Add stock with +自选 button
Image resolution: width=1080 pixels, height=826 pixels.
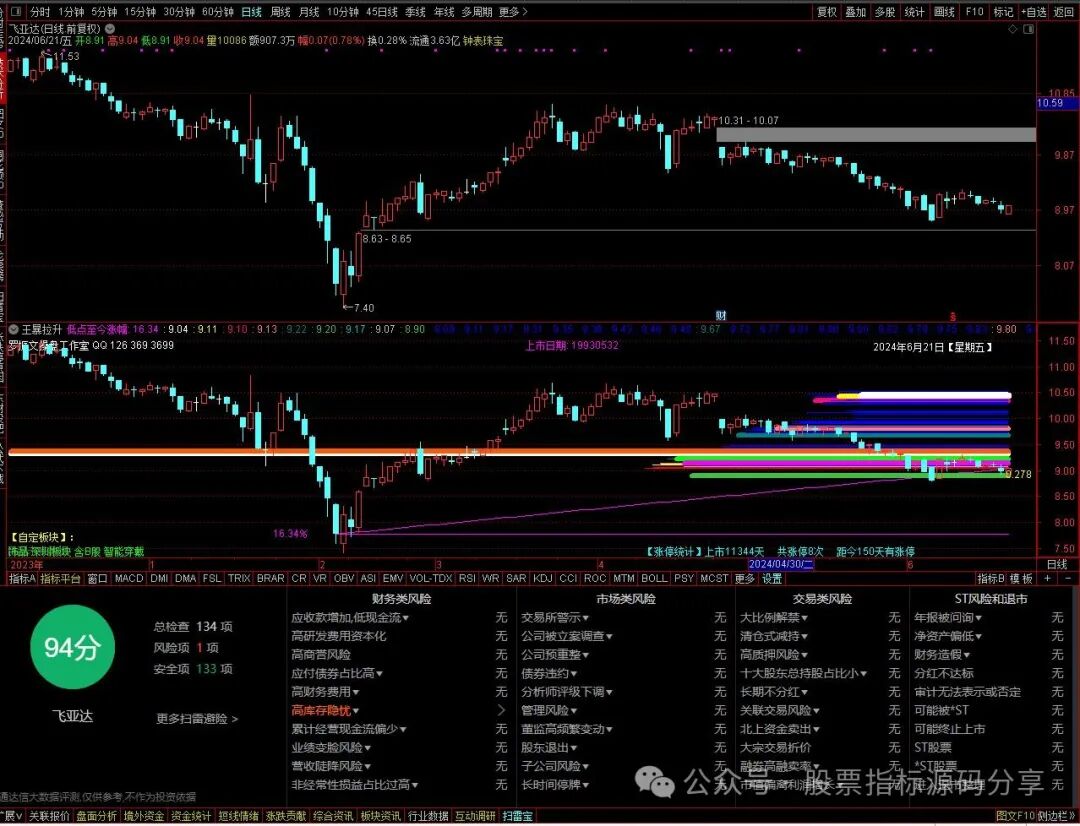[x=1033, y=12]
